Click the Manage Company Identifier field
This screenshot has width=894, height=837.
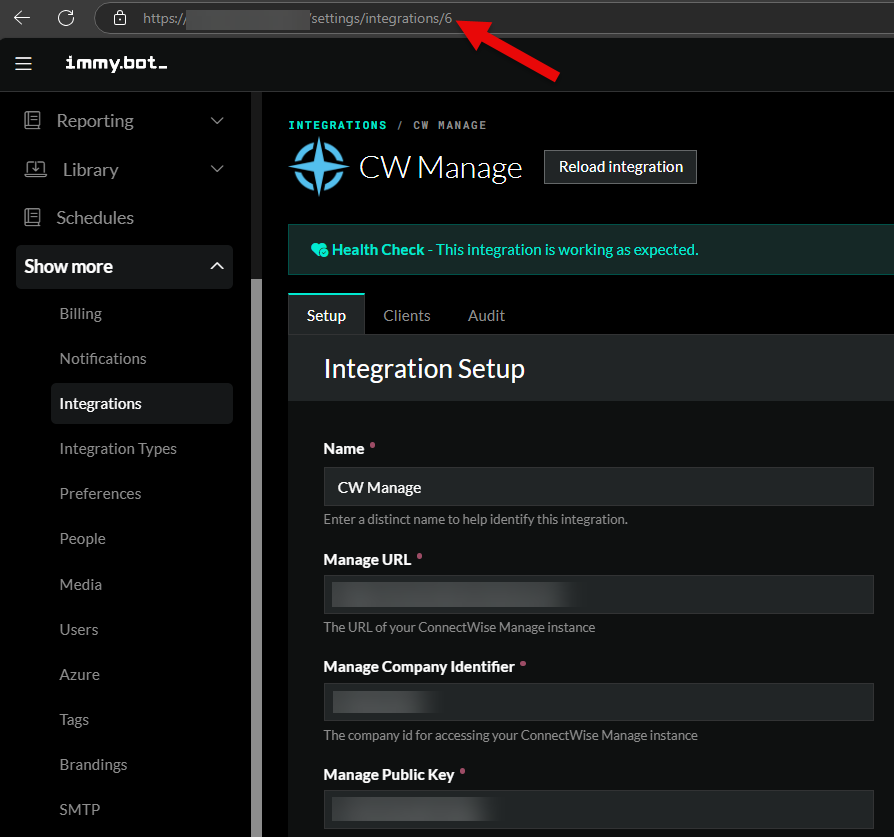[598, 702]
